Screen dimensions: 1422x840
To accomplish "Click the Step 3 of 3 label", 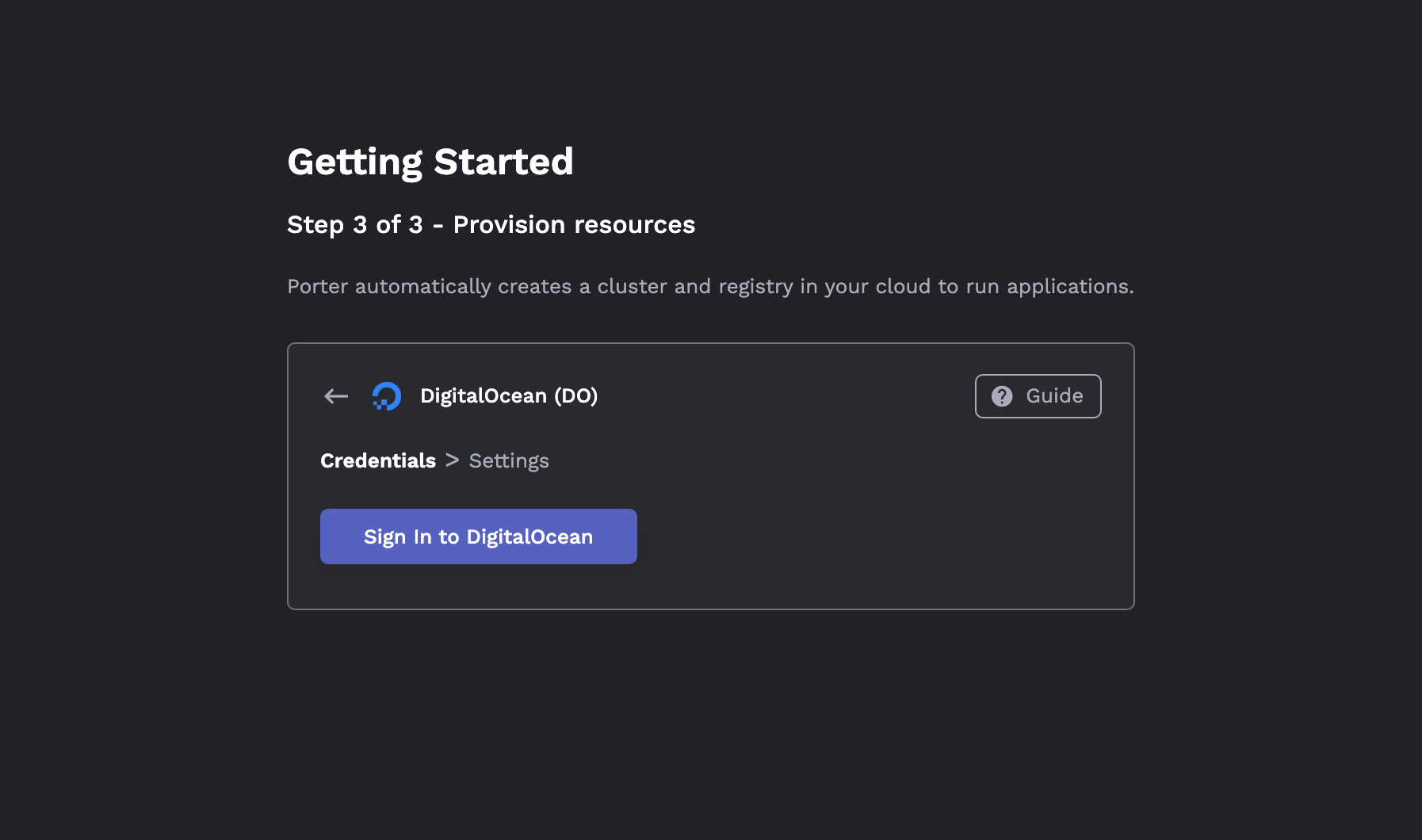I will pos(355,225).
